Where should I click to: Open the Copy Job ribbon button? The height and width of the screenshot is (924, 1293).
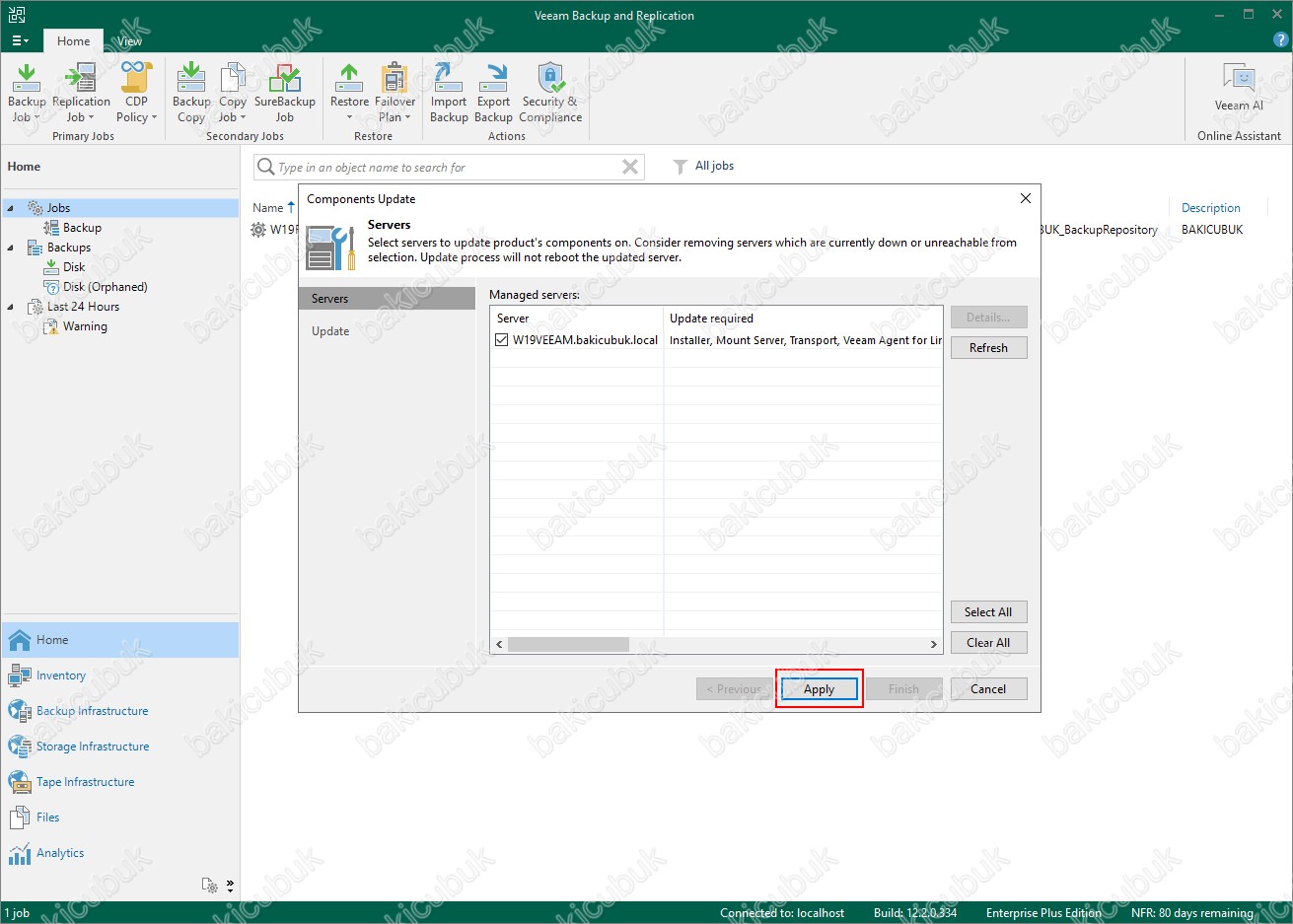click(233, 93)
